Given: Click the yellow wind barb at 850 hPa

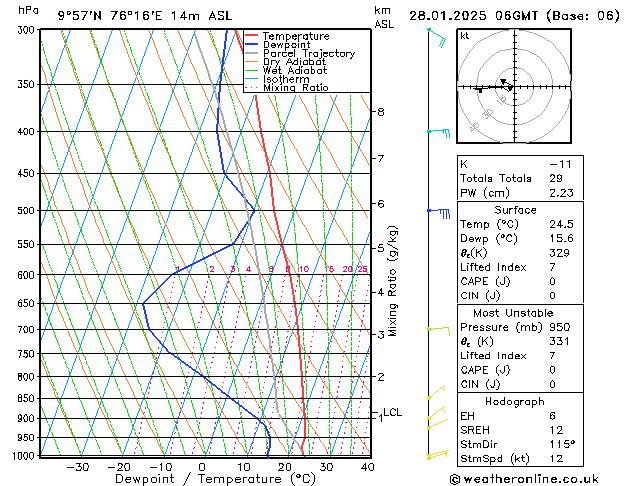Looking at the screenshot, I should tap(436, 392).
